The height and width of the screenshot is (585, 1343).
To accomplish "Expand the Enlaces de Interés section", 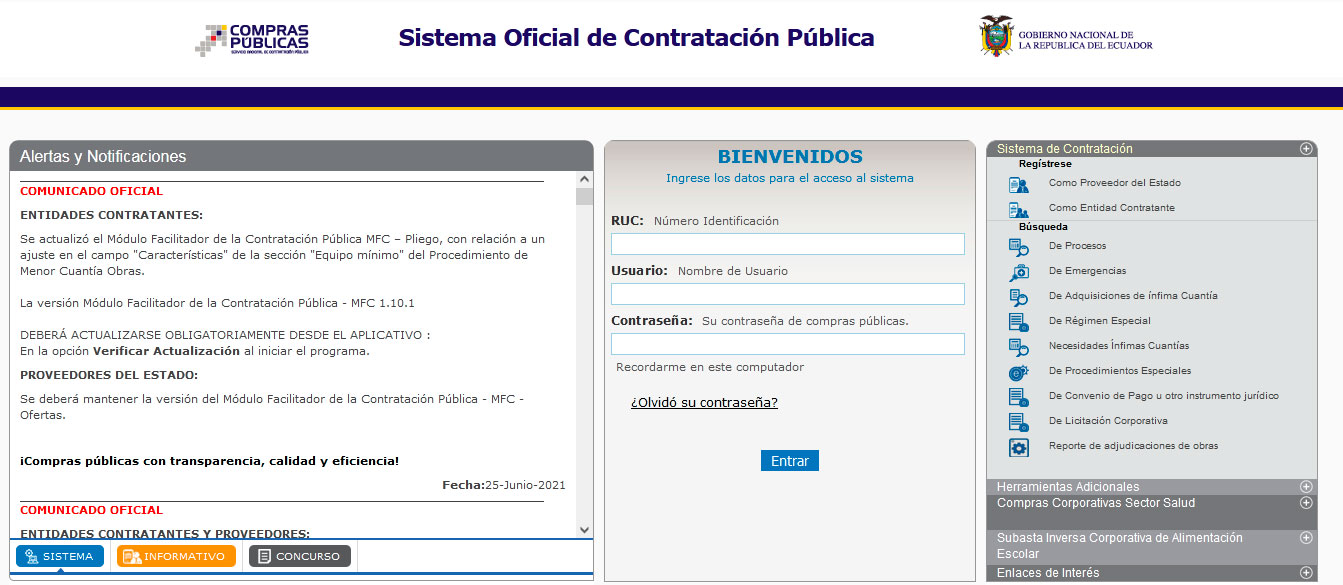I will coord(1305,573).
